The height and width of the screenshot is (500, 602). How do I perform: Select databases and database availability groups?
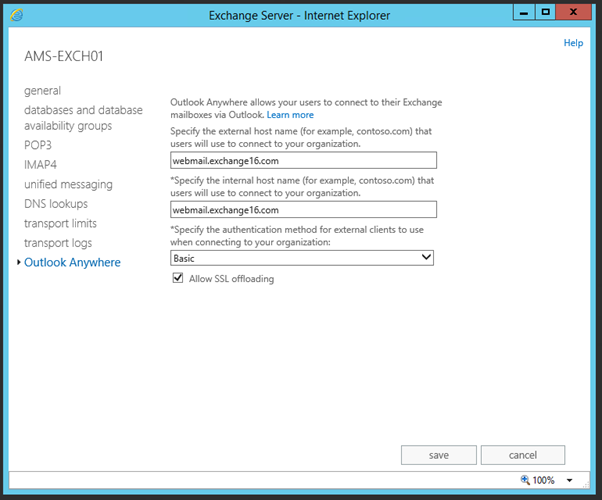(83, 118)
